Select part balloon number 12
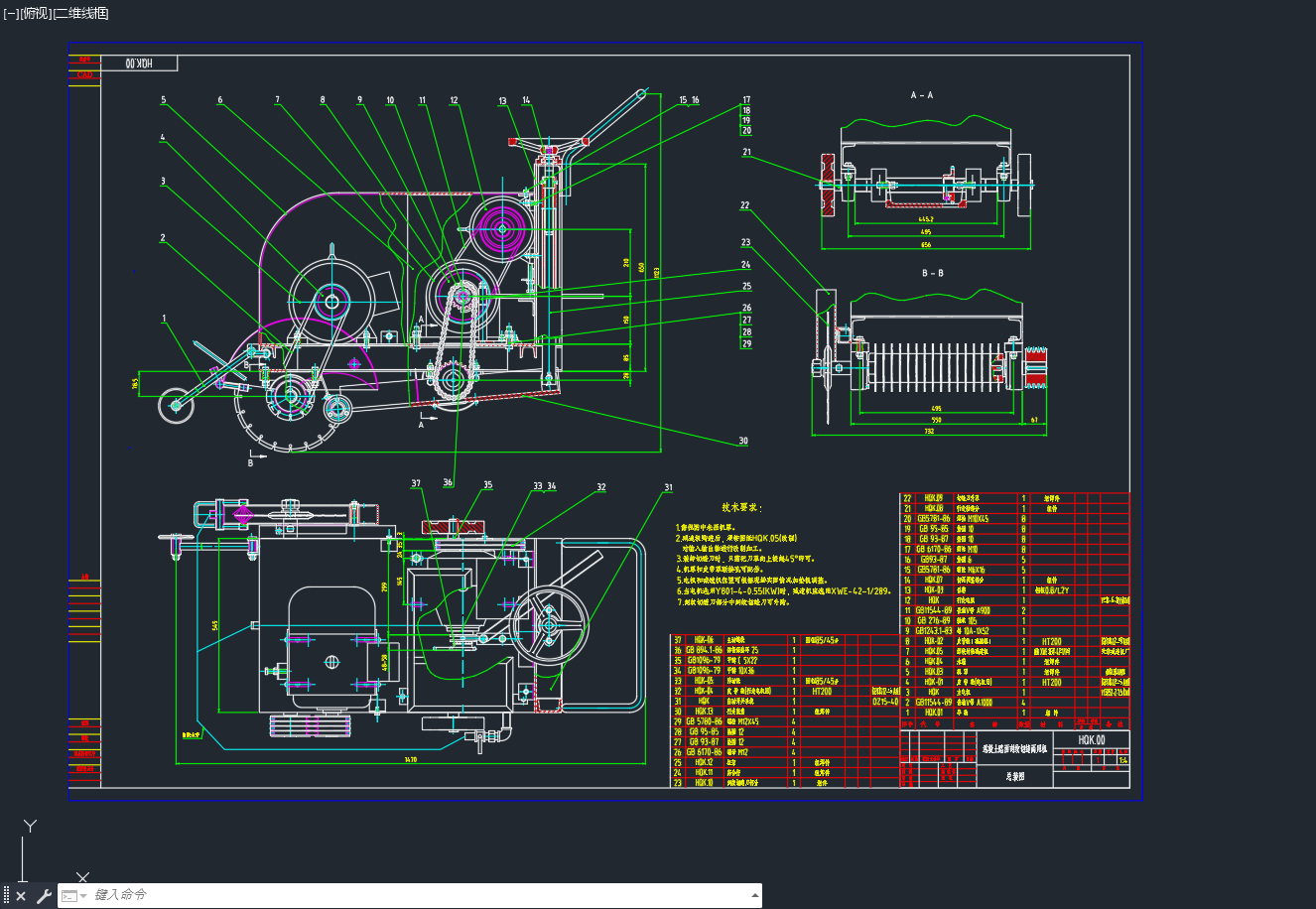This screenshot has height=909, width=1316. point(454,100)
